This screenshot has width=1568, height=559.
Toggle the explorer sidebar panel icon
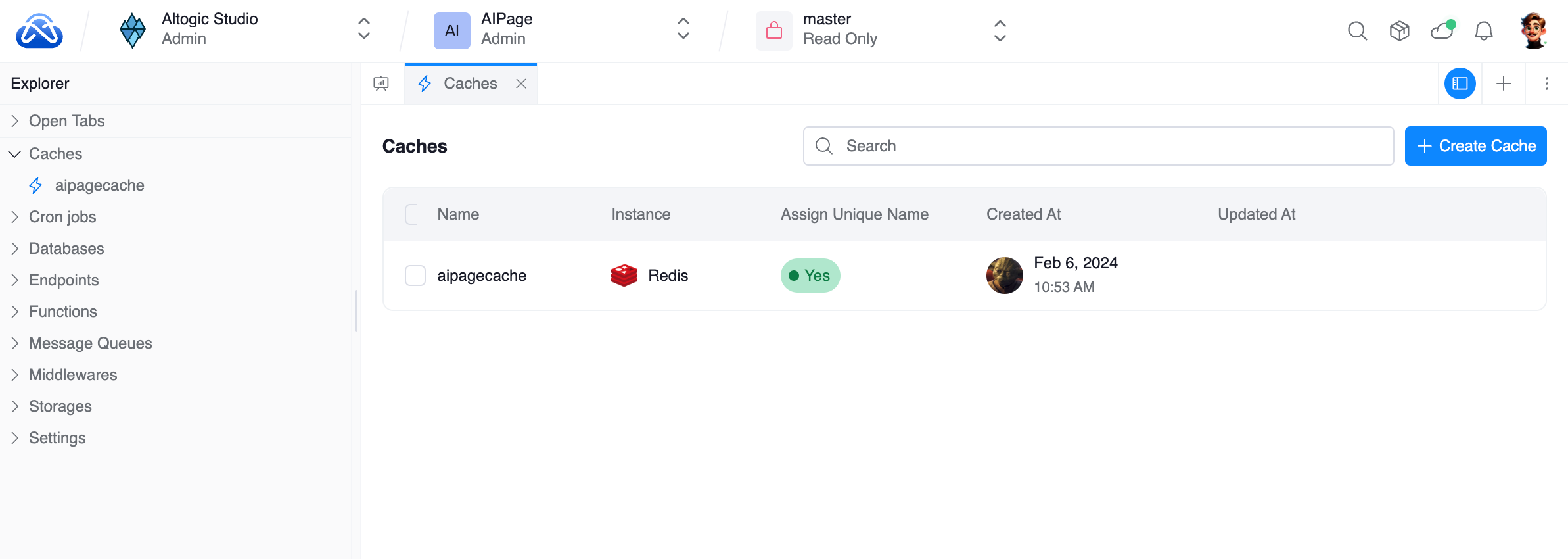(1460, 84)
